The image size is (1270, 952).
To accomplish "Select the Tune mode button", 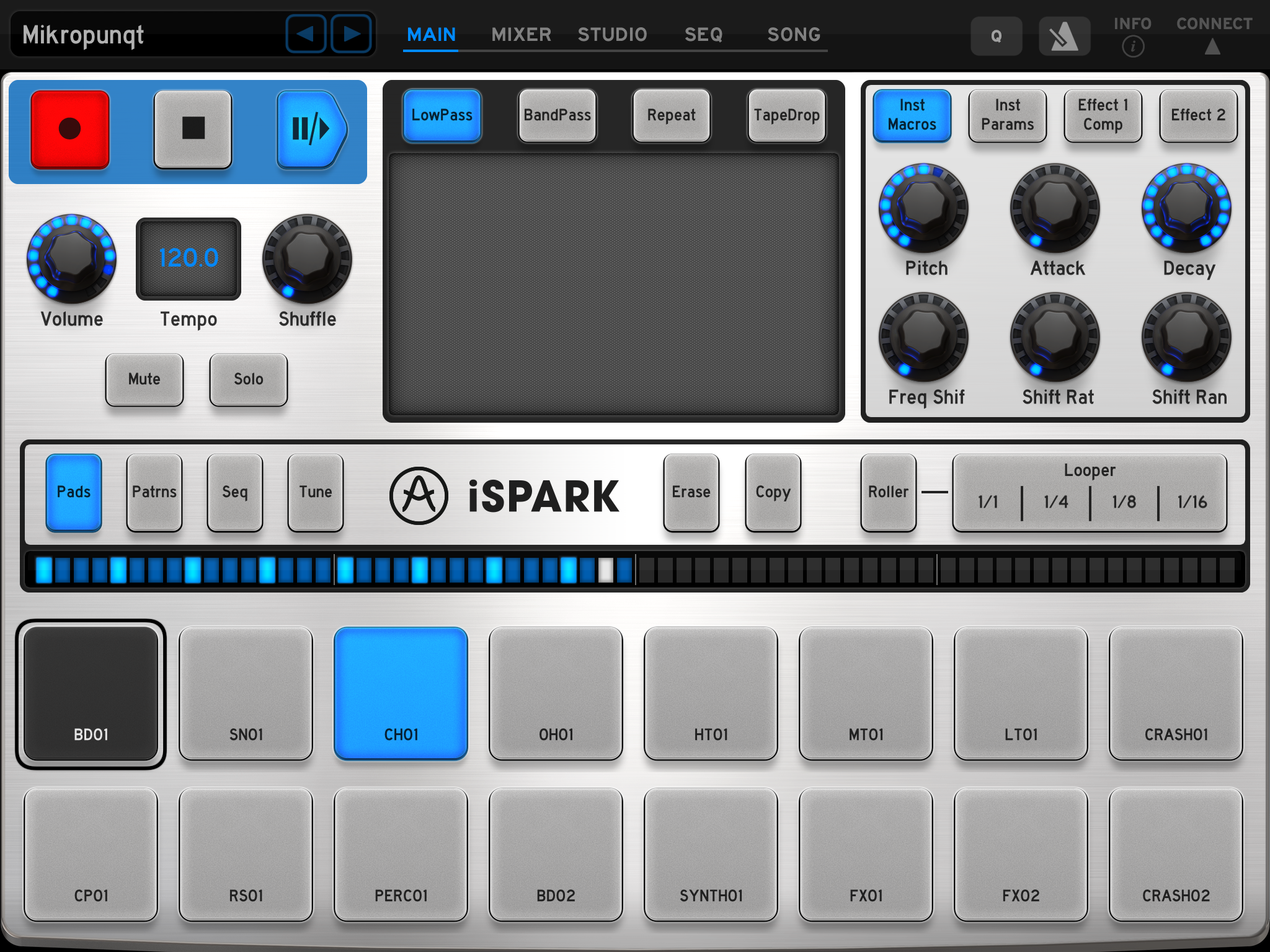I will 316,492.
